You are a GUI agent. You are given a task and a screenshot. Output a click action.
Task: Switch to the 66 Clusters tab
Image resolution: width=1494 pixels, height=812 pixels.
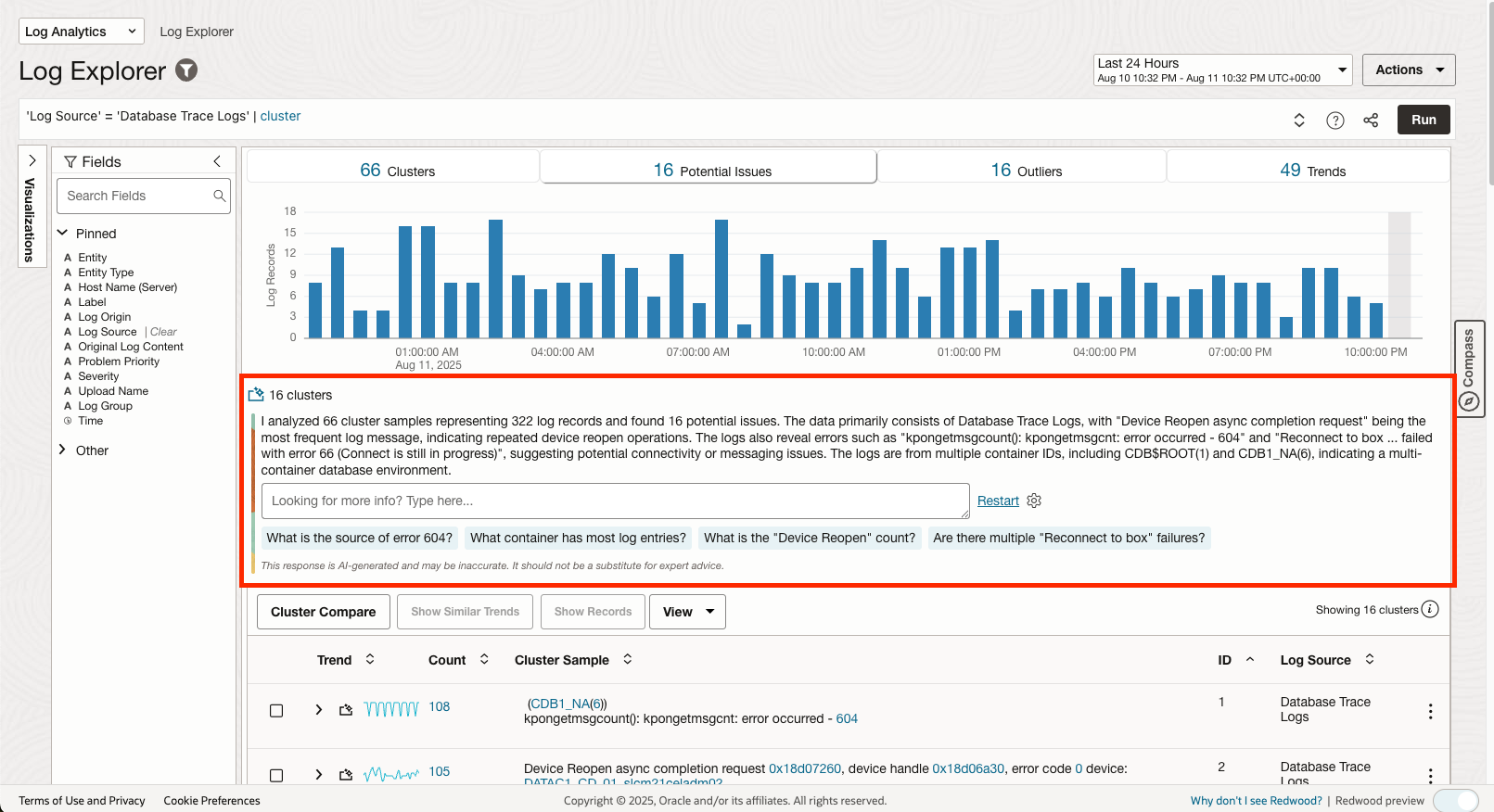(x=395, y=168)
